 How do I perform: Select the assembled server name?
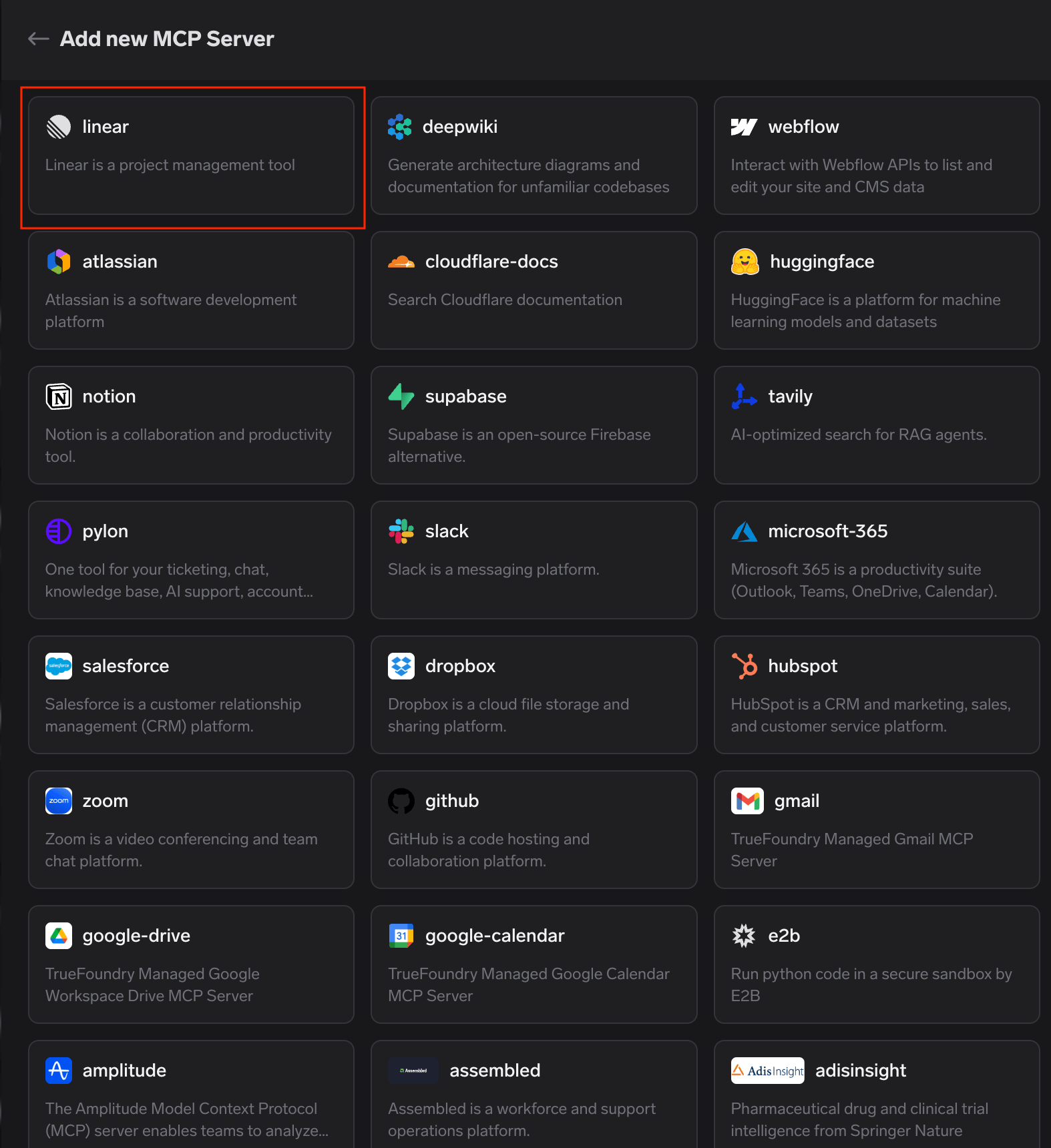(495, 1071)
